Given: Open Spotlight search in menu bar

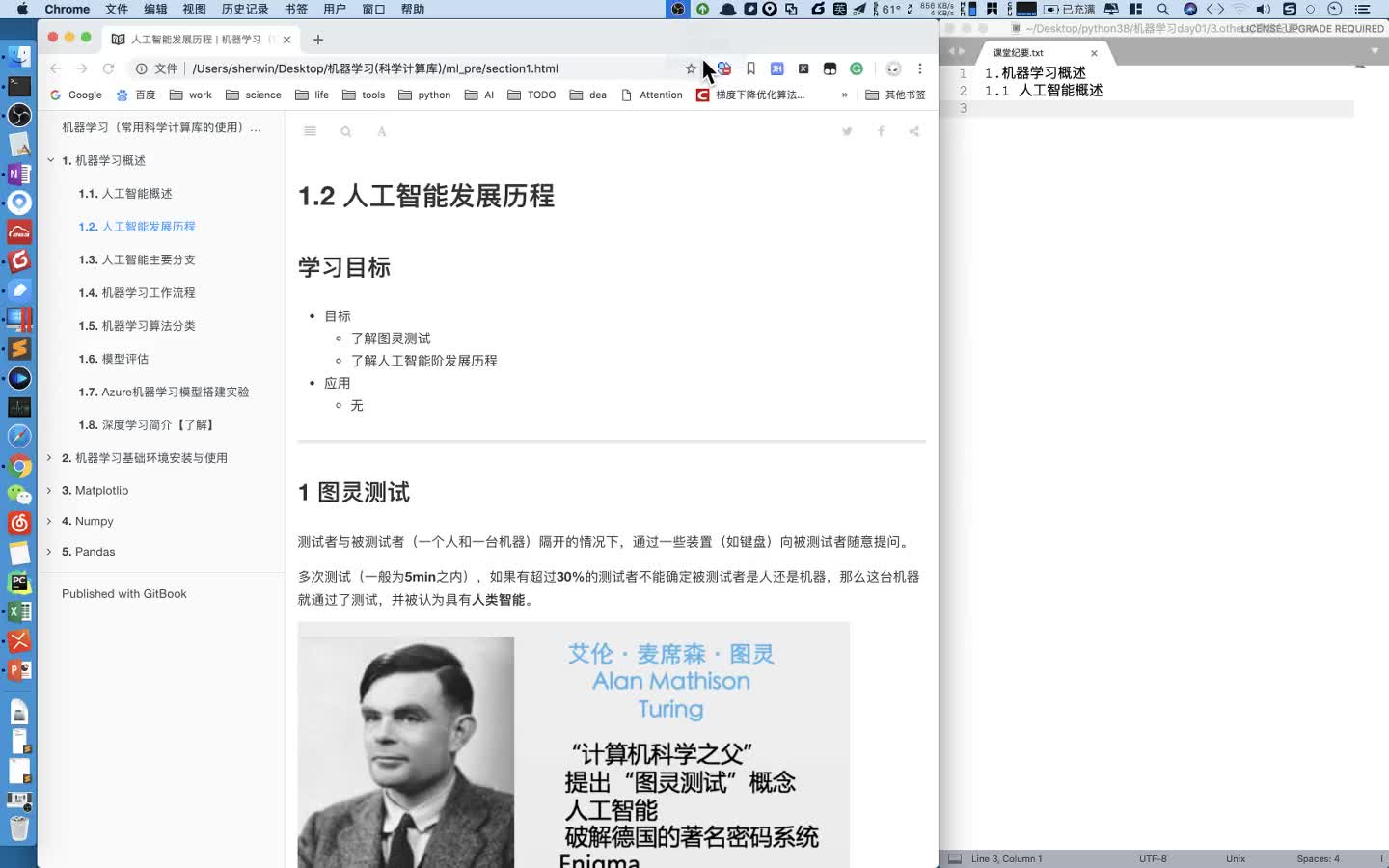Looking at the screenshot, I should (x=1163, y=9).
